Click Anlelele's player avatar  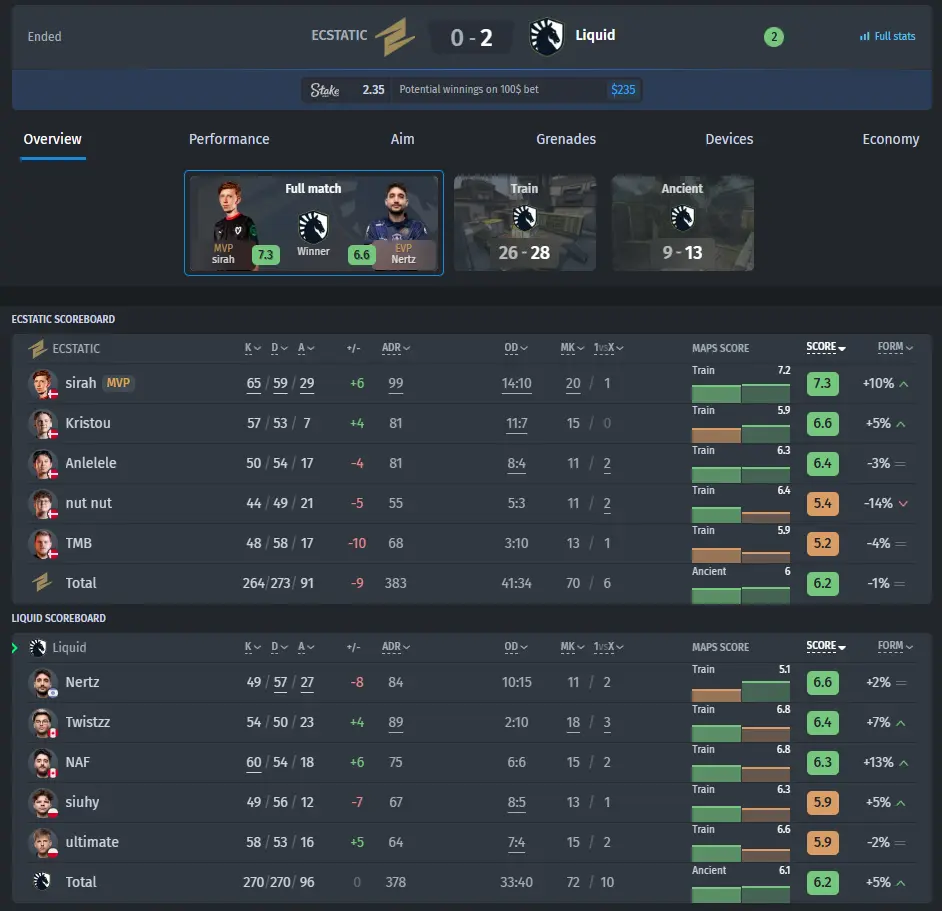tap(43, 464)
